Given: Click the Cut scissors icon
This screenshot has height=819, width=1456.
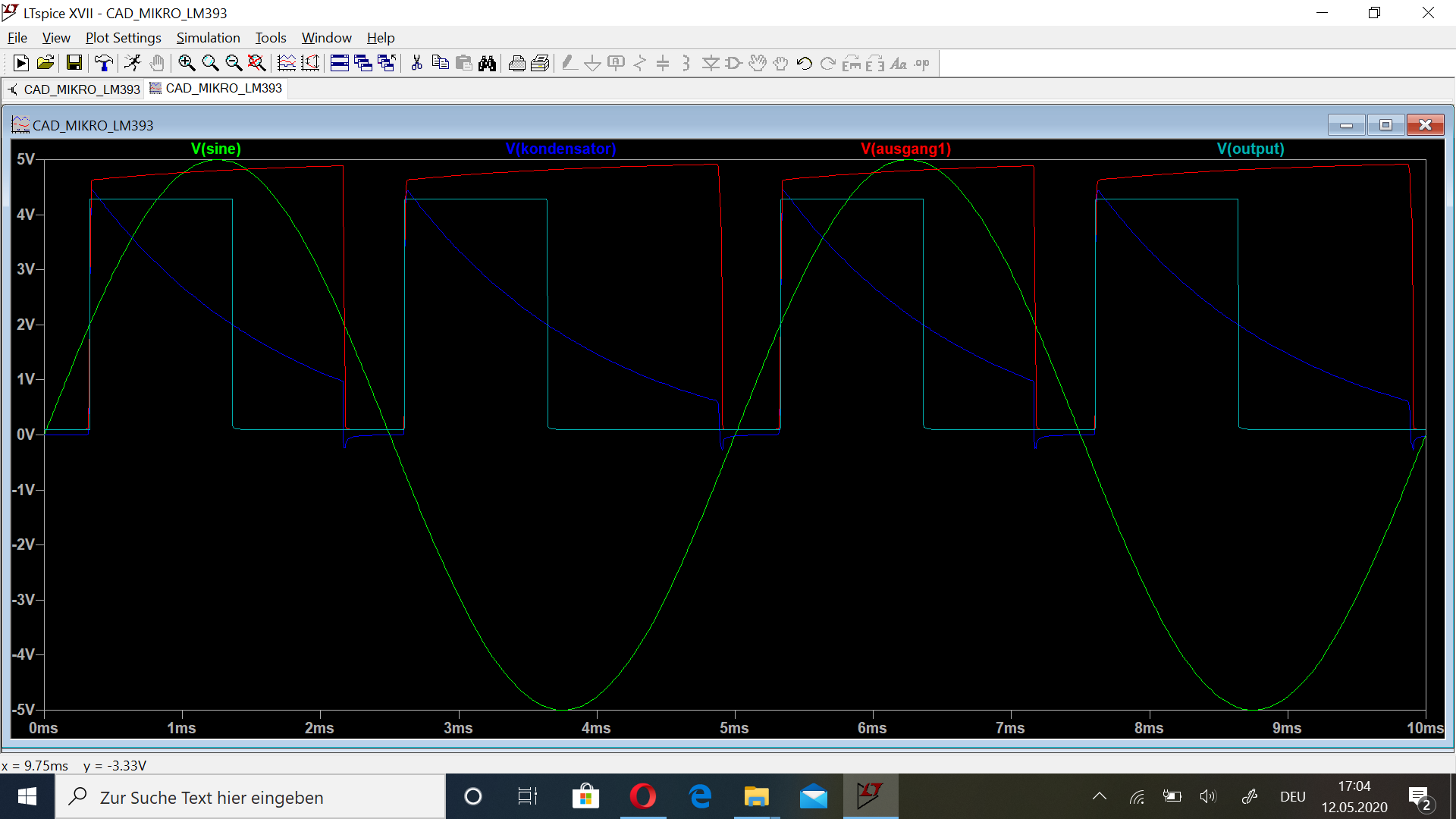Looking at the screenshot, I should tap(416, 64).
